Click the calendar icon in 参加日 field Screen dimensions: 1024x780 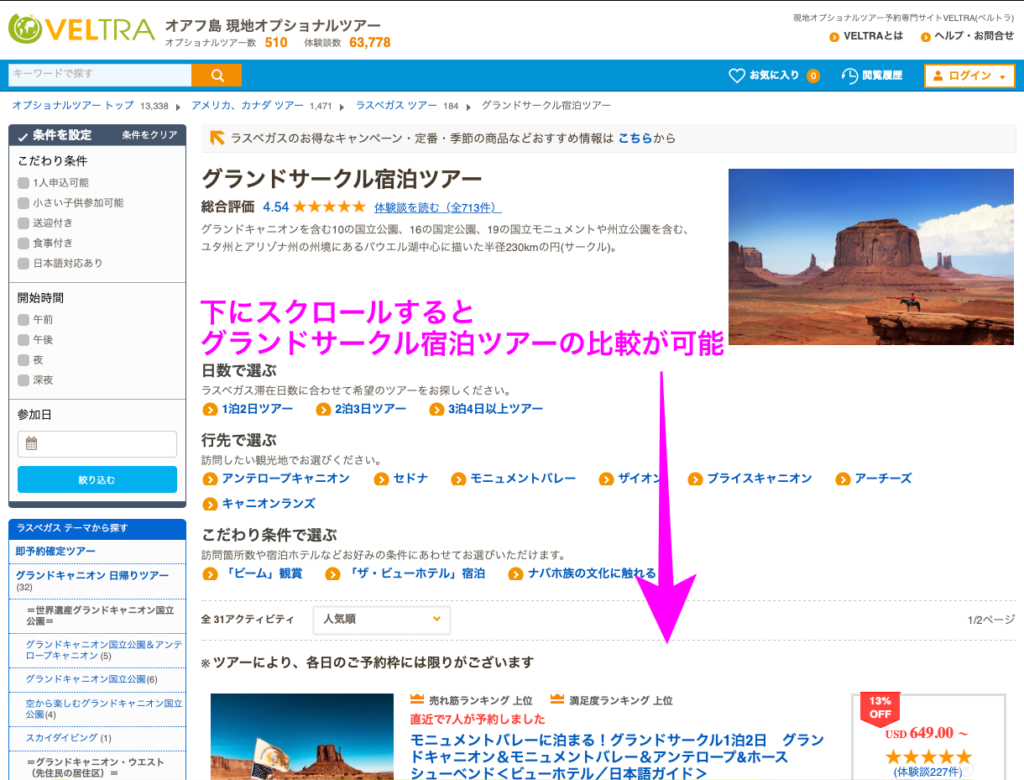pyautogui.click(x=31, y=444)
